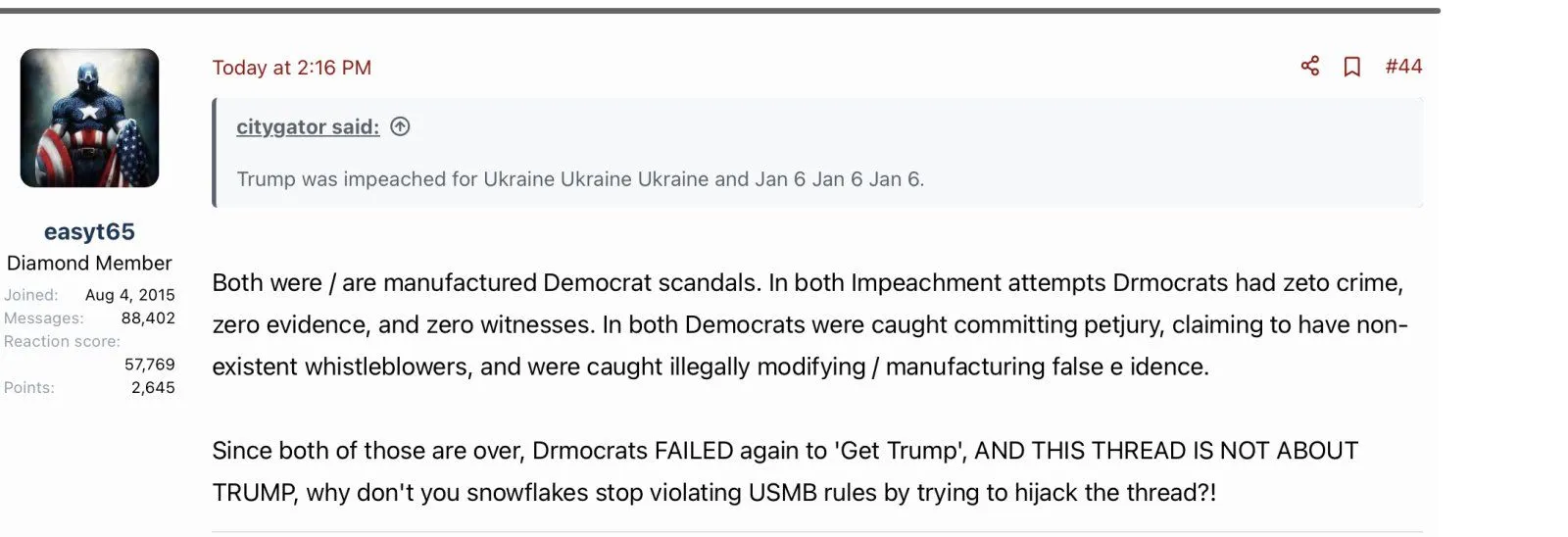Click the paragraph starting "Both were / are manufactured"
1568x537 pixels.
pos(808,324)
